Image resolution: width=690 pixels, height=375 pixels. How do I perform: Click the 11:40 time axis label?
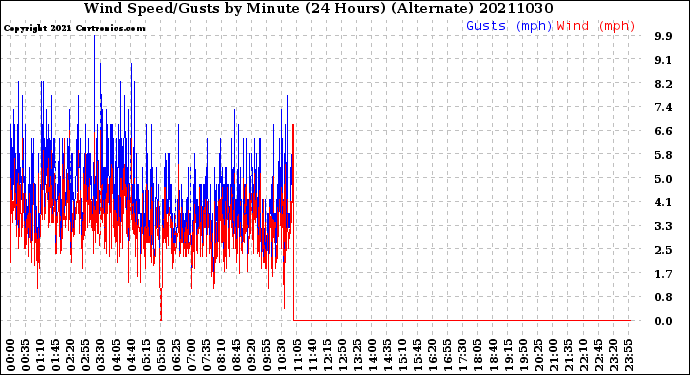point(312,355)
